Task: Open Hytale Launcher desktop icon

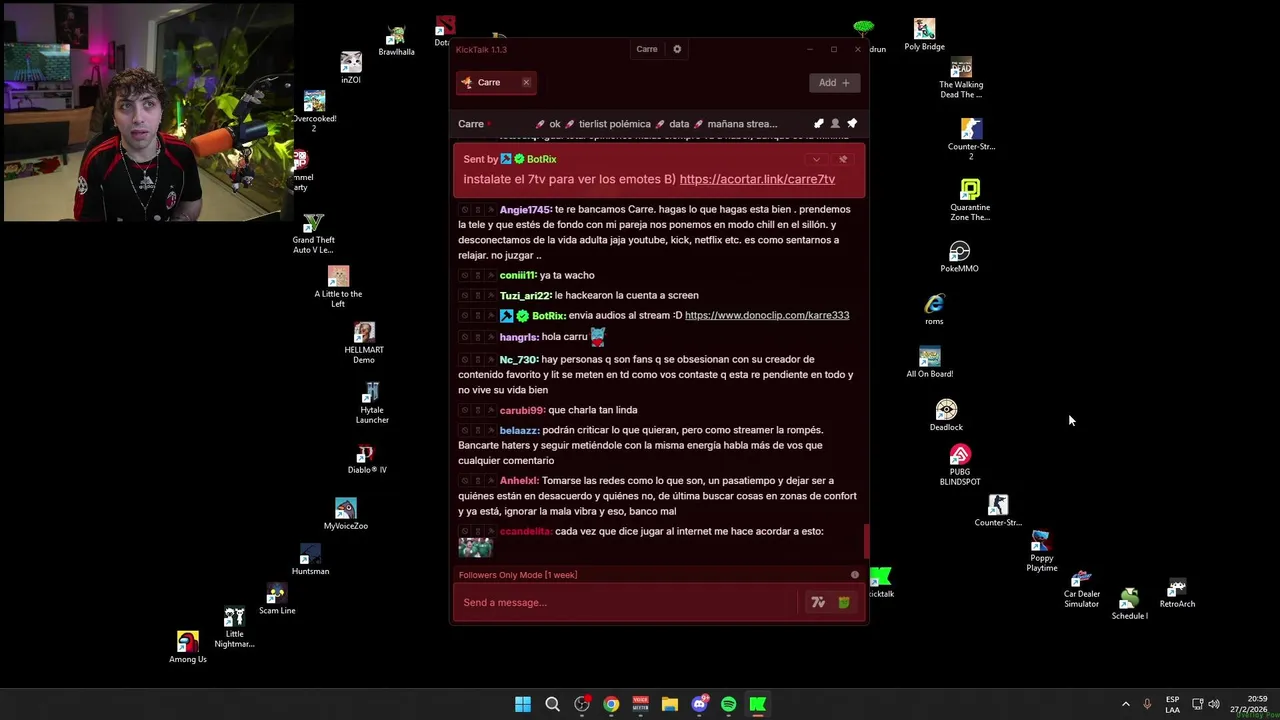Action: [x=372, y=403]
